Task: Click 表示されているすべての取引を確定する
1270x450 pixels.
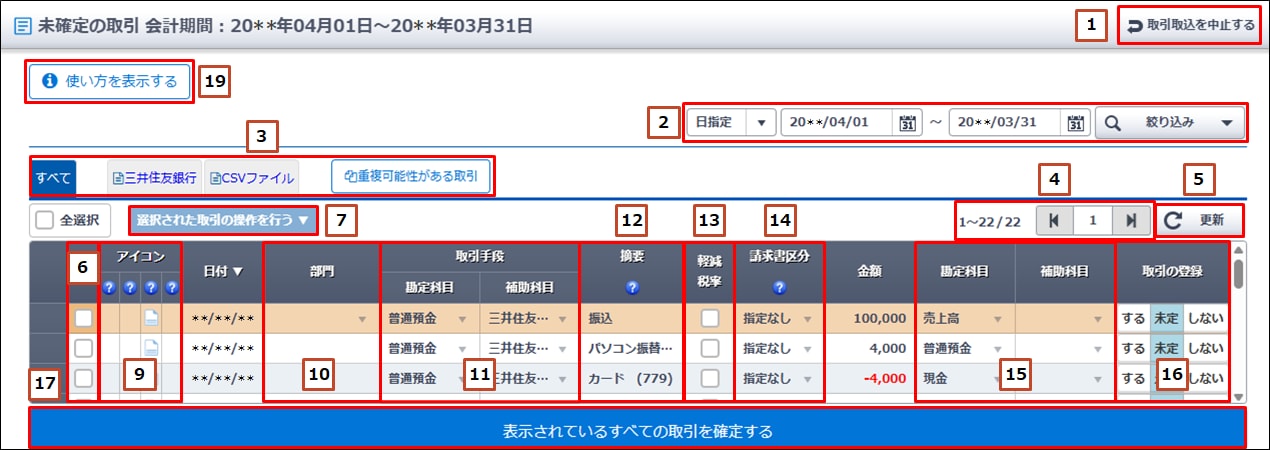Action: (638, 432)
